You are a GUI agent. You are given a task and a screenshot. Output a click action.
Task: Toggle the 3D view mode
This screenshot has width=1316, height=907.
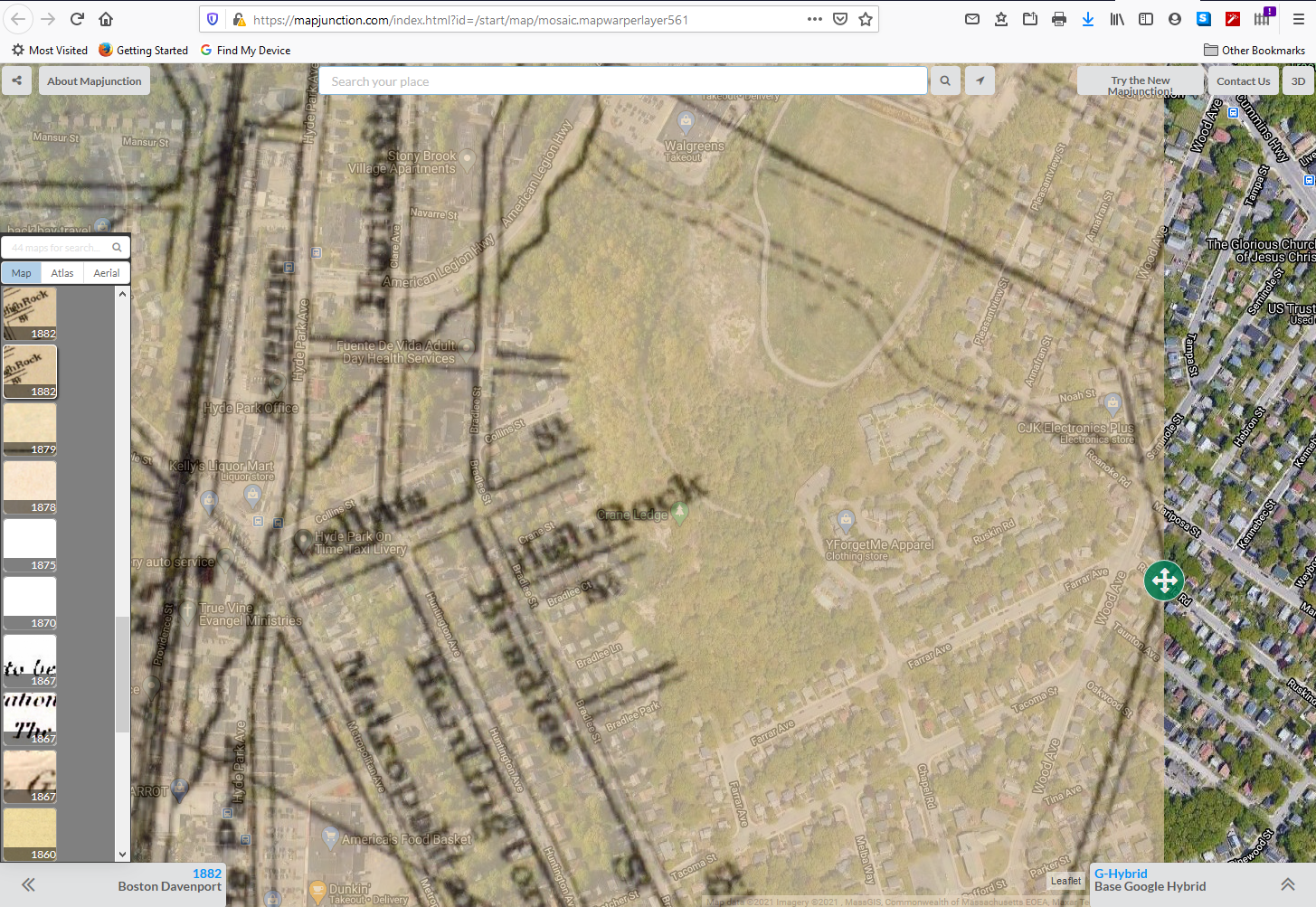click(1298, 80)
